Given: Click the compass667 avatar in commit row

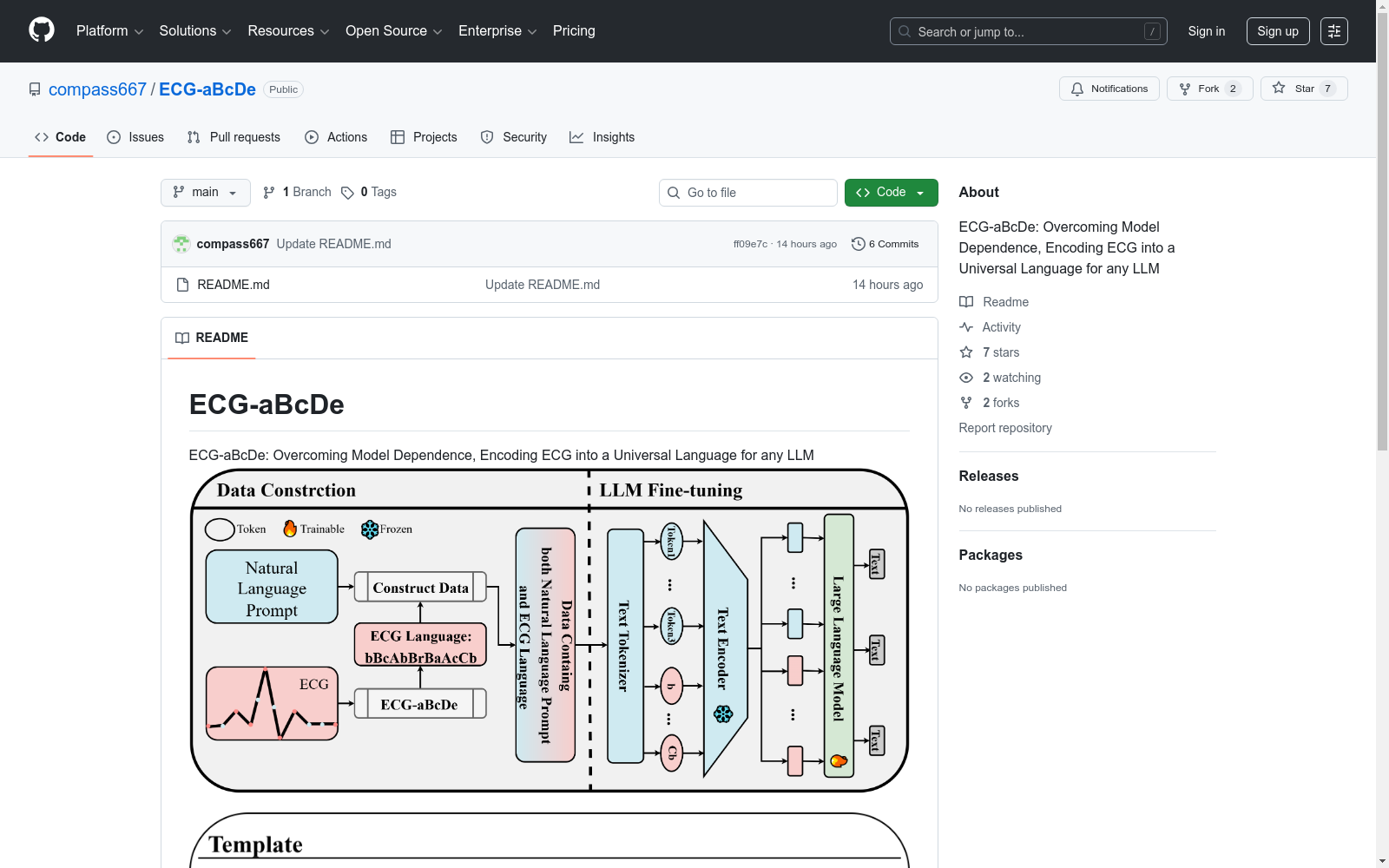Looking at the screenshot, I should tap(181, 244).
